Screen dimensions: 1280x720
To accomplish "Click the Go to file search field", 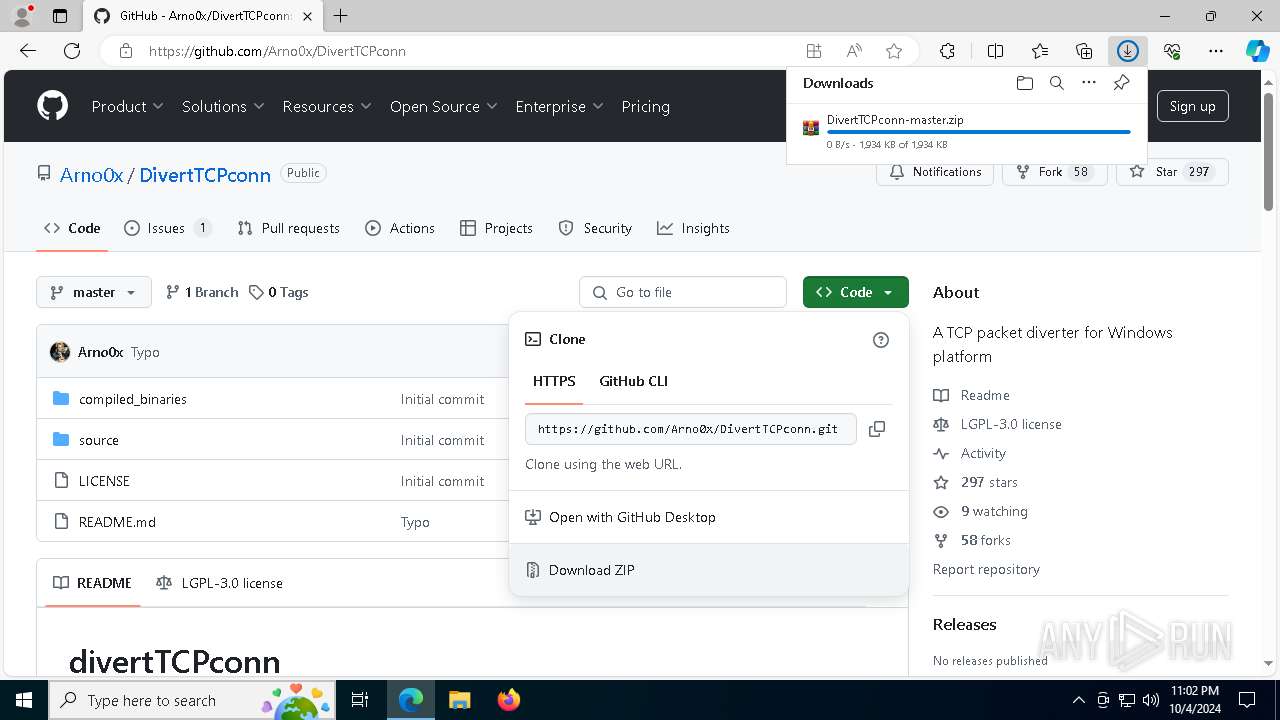I will click(x=683, y=292).
